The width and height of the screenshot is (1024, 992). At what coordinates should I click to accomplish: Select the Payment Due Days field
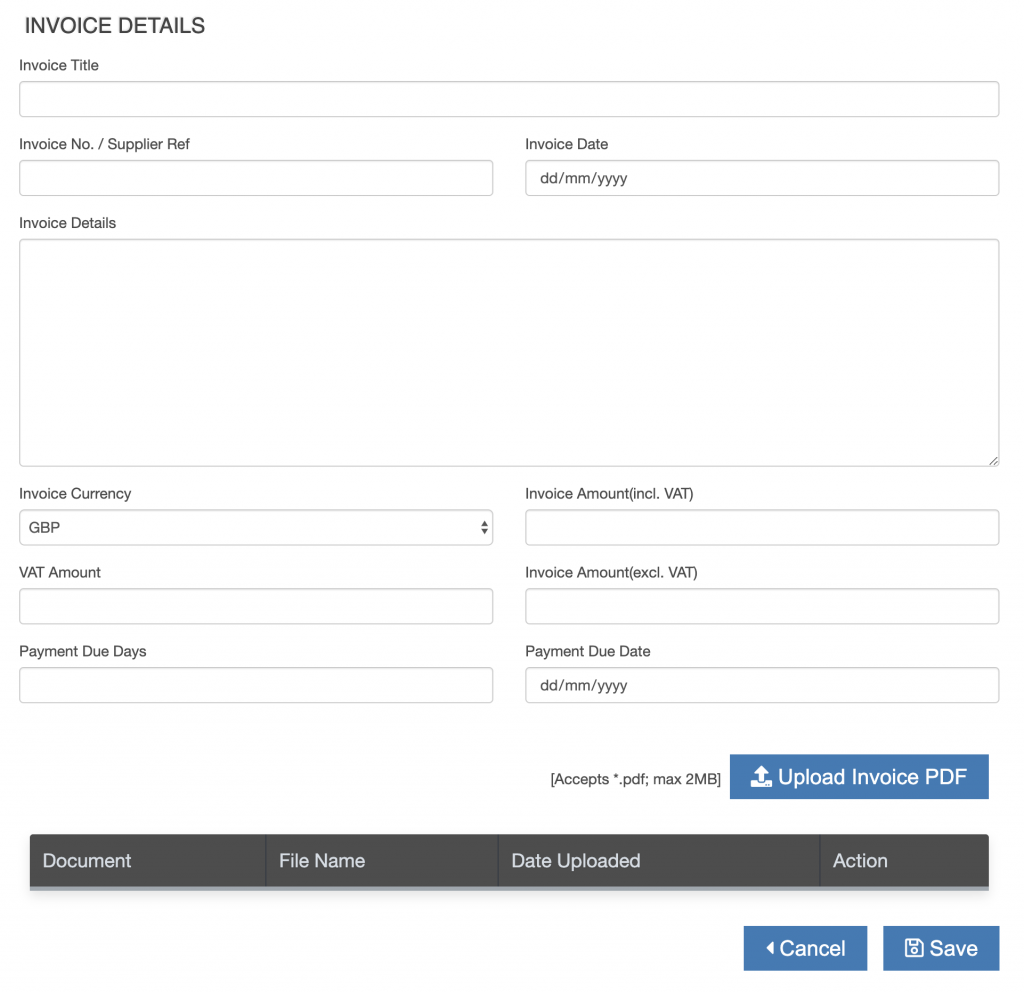pos(256,685)
